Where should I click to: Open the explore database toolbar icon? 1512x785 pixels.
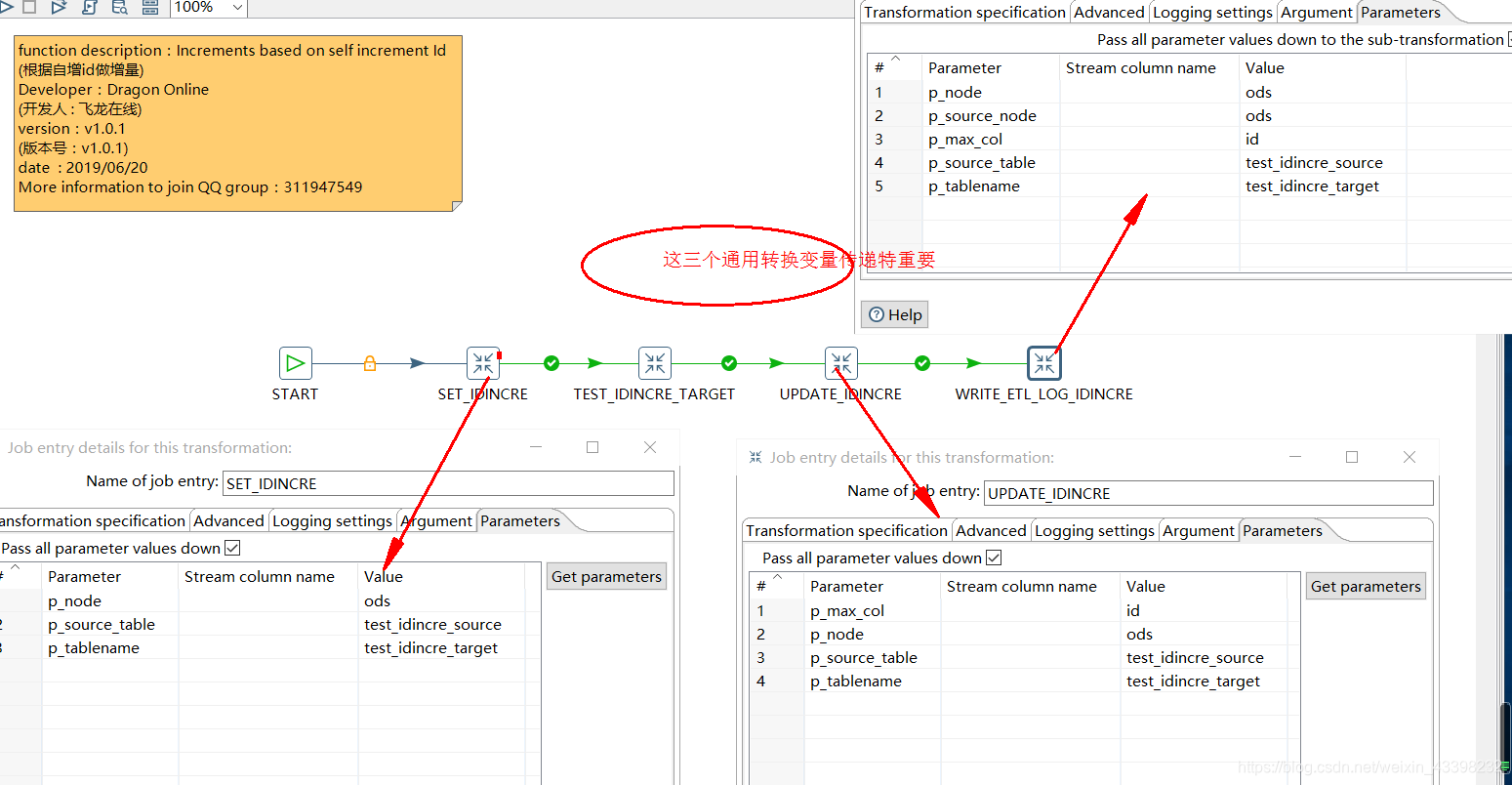pos(119,7)
